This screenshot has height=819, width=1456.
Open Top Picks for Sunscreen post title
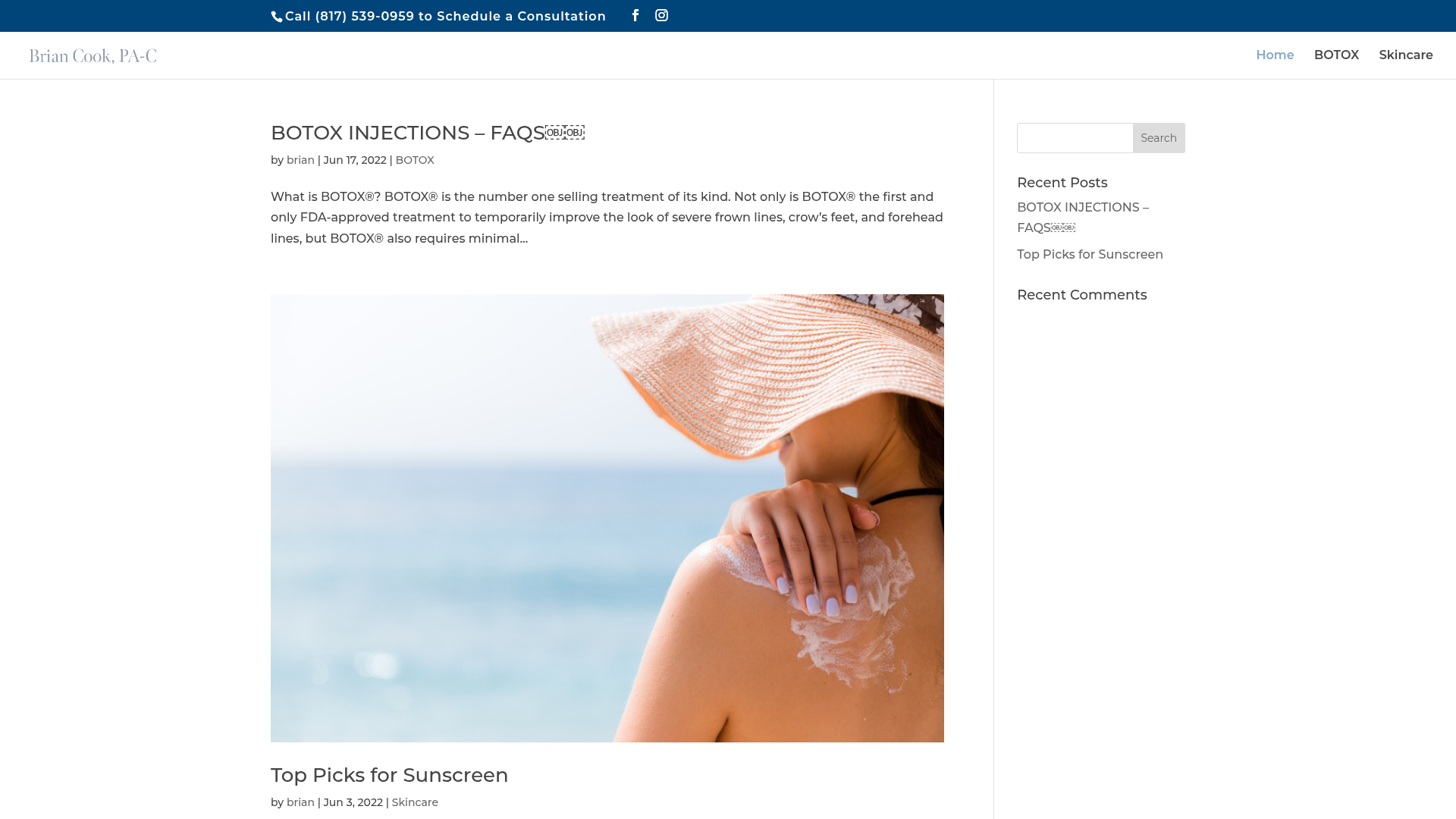click(389, 775)
